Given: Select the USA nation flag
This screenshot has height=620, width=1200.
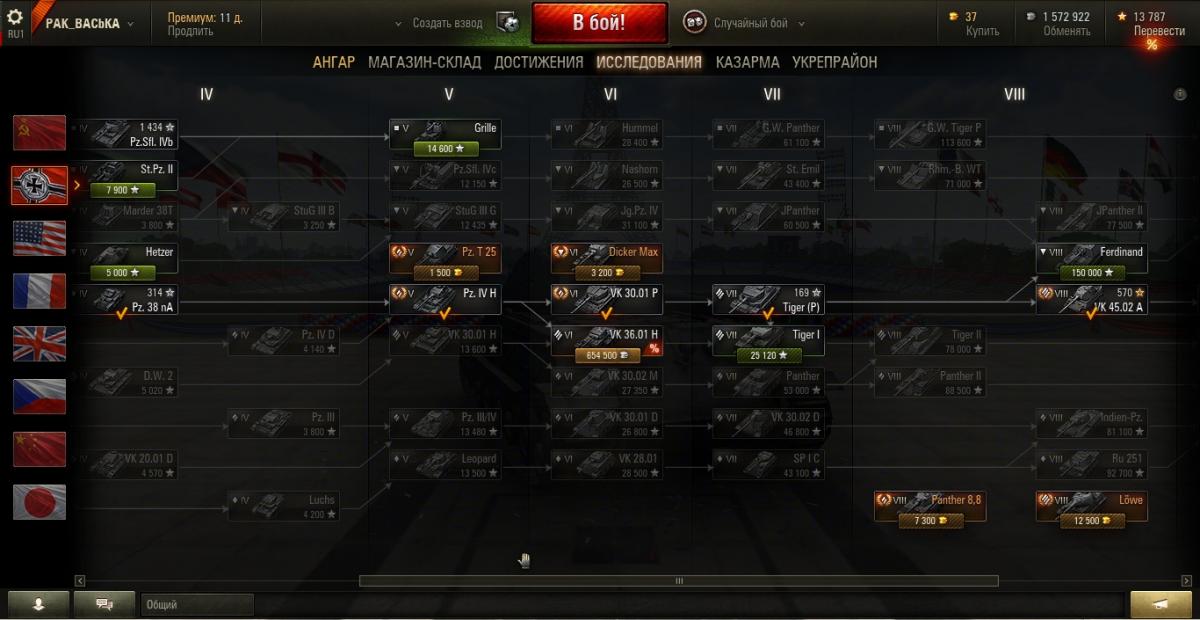Looking at the screenshot, I should coord(40,238).
